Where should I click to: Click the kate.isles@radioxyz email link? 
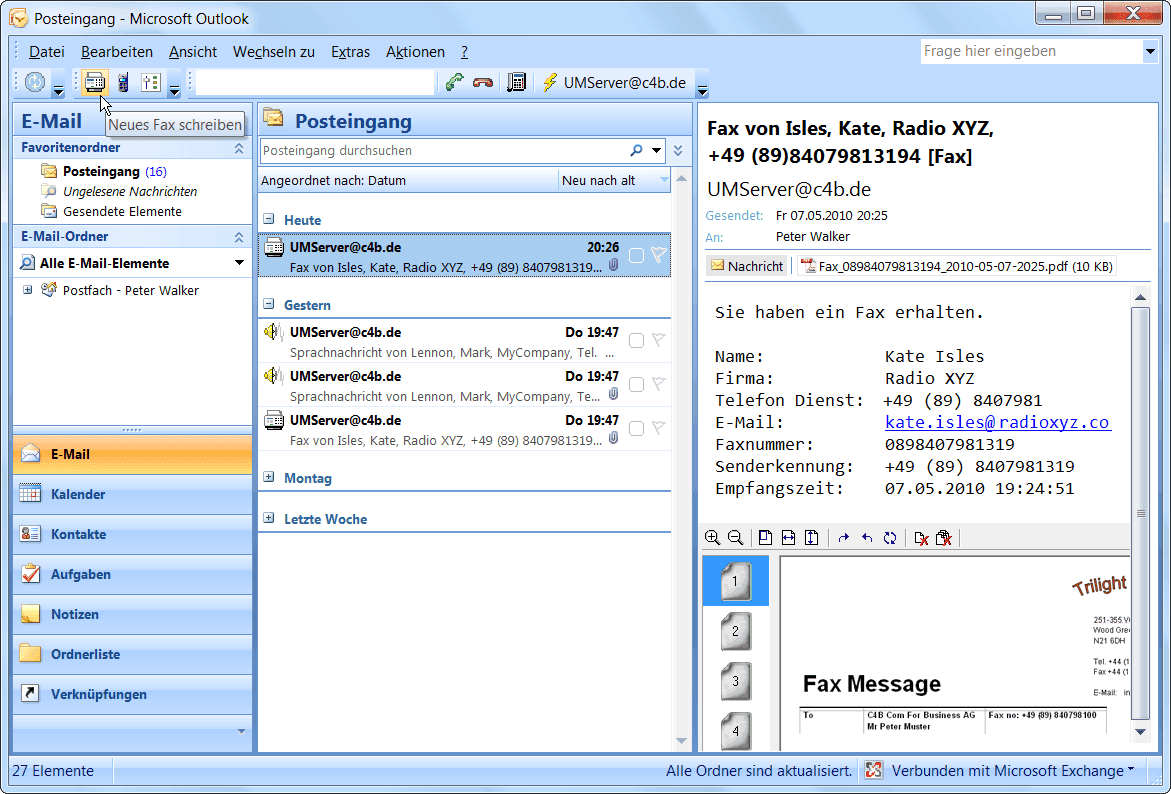click(997, 422)
